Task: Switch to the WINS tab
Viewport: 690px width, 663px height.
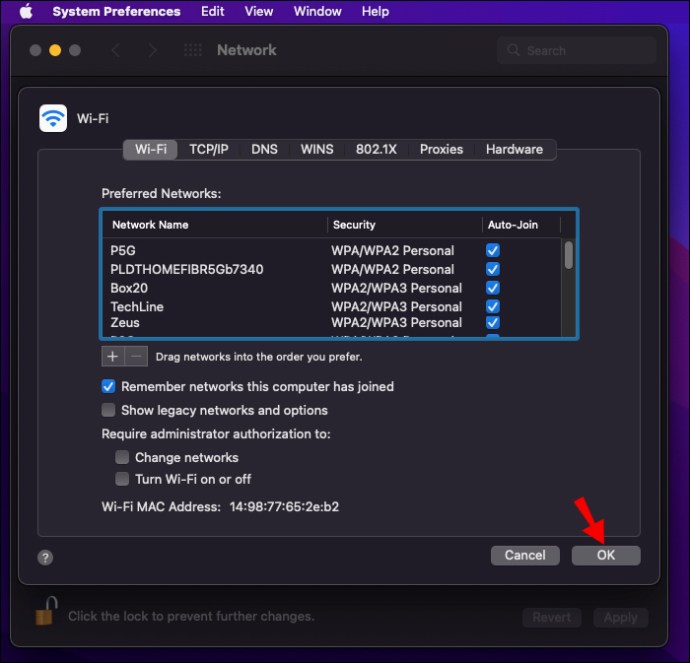Action: (317, 150)
